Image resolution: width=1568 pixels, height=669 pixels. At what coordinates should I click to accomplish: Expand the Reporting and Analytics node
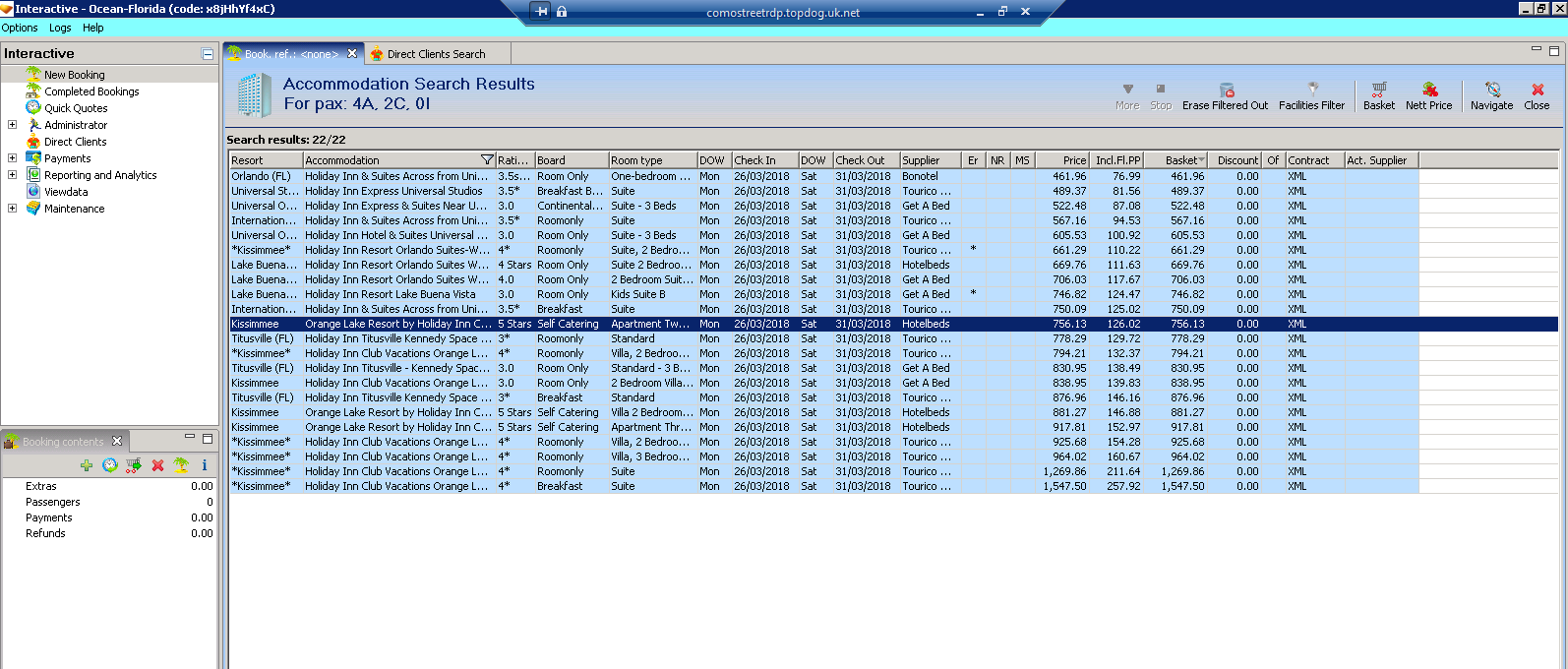(12, 175)
